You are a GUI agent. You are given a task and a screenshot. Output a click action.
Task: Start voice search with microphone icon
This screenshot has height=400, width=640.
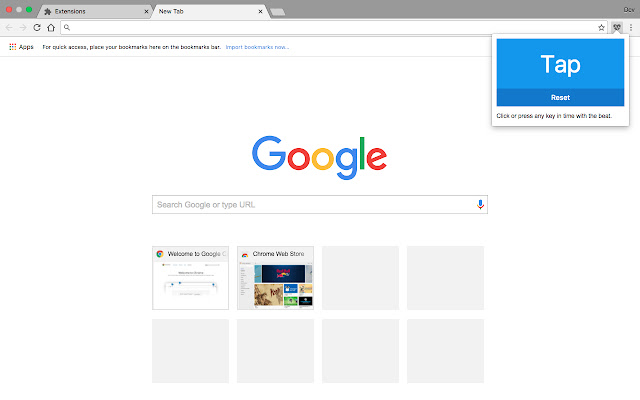click(x=480, y=204)
